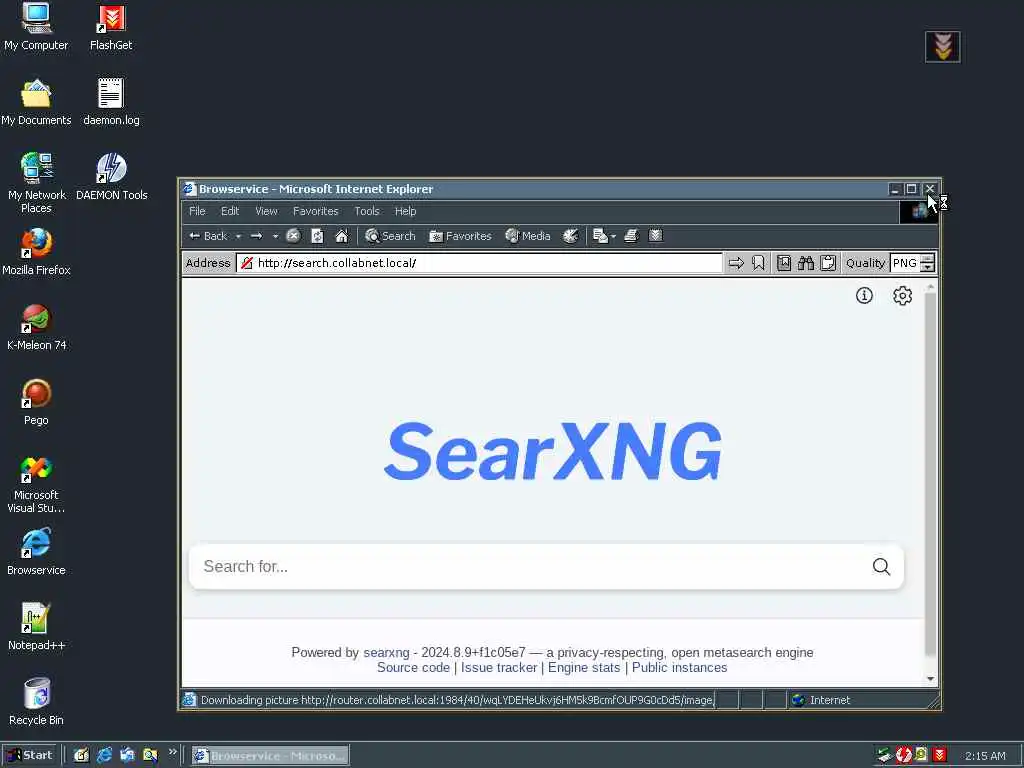Click the FlashGet floating drop zone icon

click(x=942, y=46)
